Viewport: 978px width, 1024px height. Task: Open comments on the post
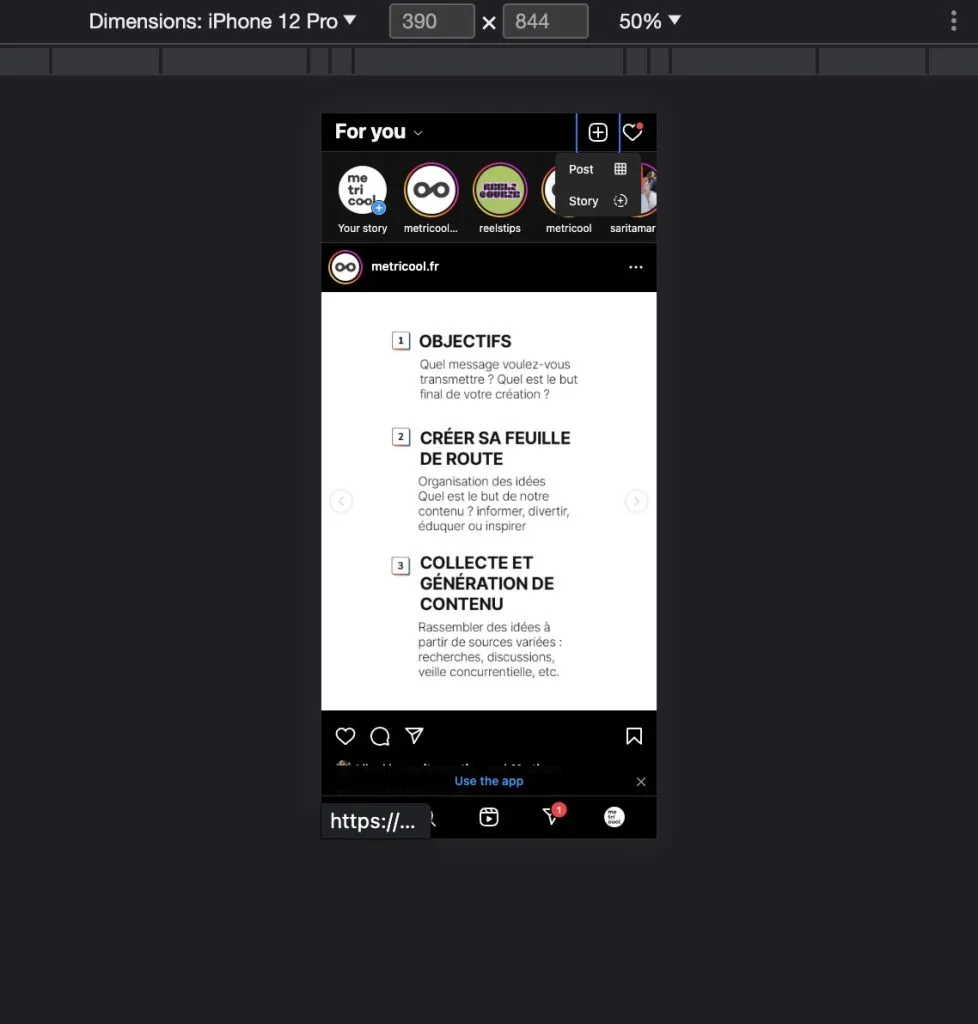click(380, 736)
